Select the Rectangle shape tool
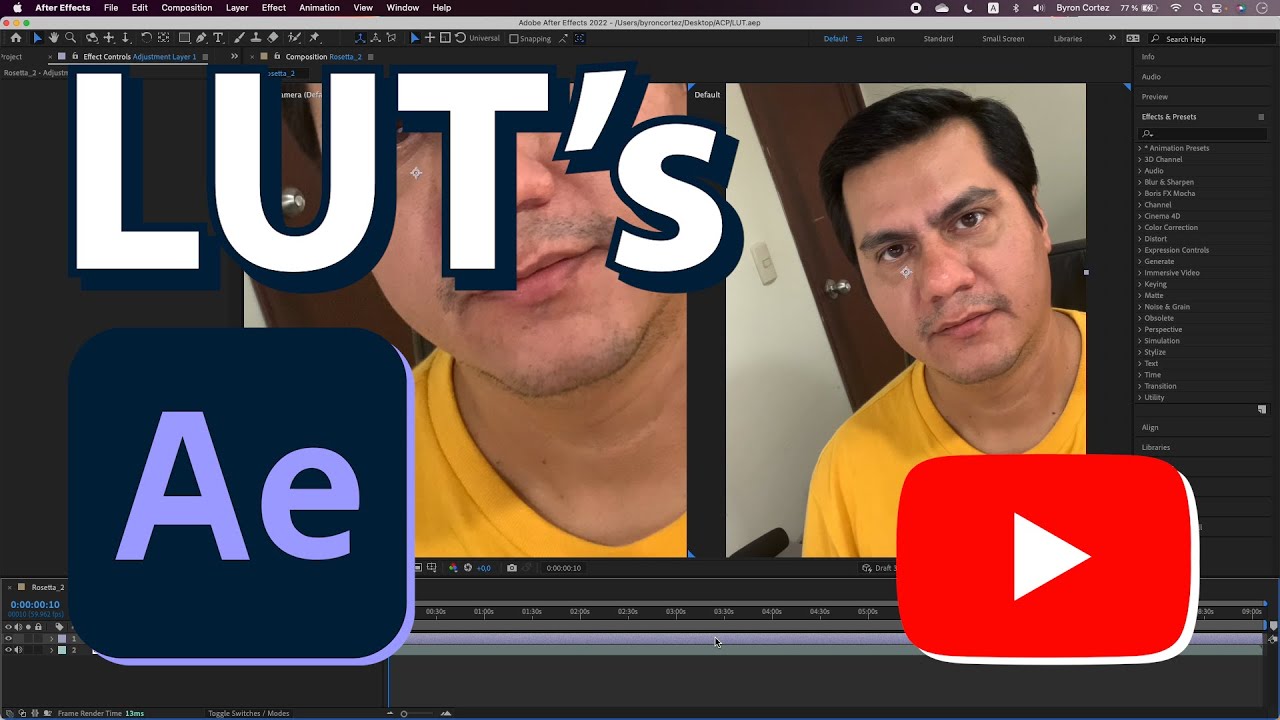 [x=185, y=38]
